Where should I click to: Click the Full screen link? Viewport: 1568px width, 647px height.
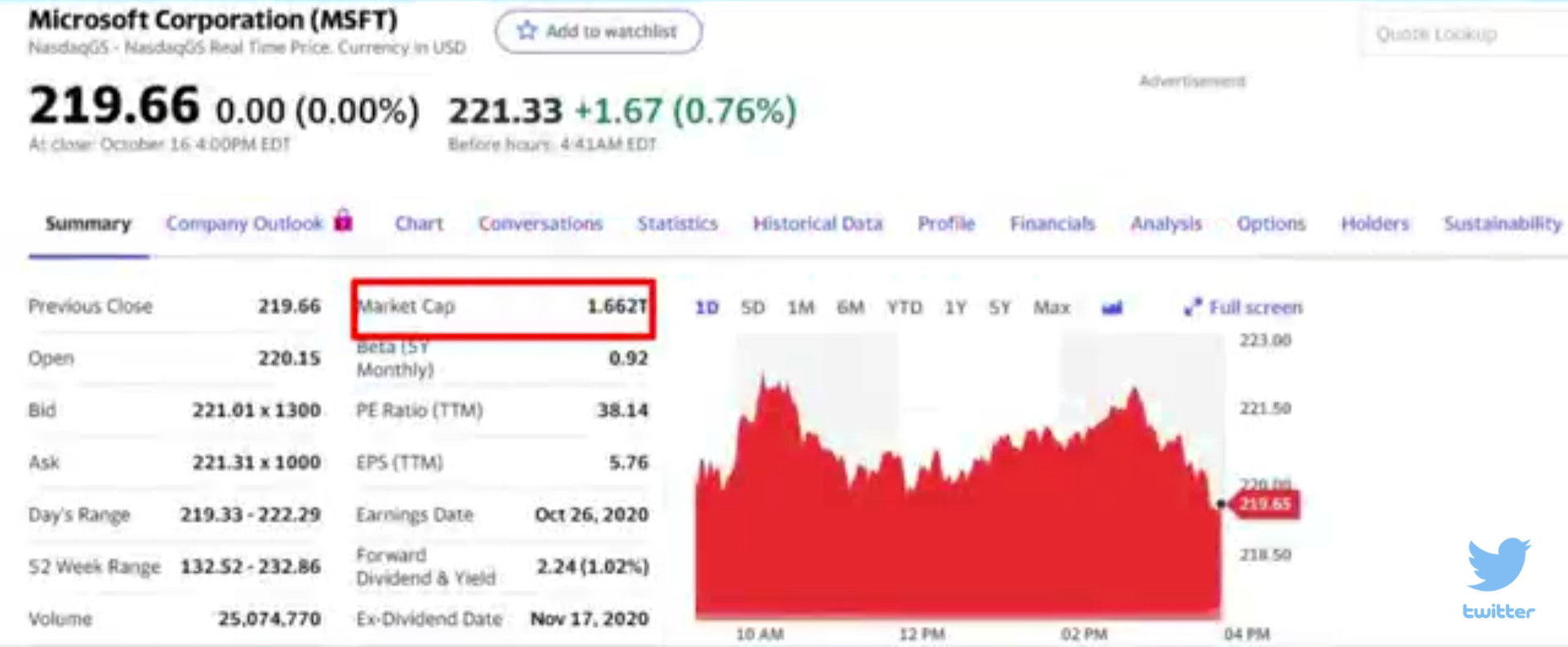tap(1256, 308)
